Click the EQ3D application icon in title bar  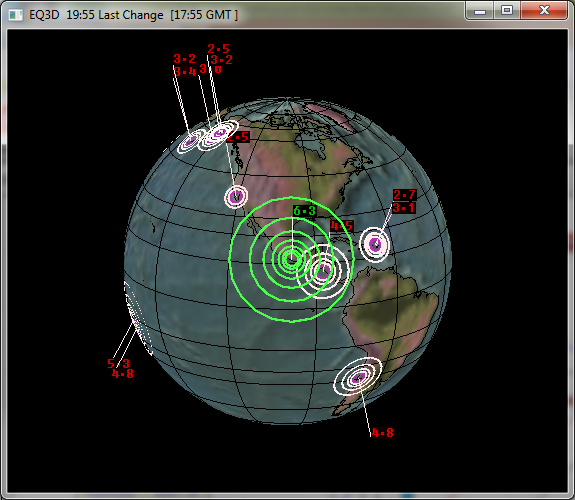pyautogui.click(x=15, y=15)
